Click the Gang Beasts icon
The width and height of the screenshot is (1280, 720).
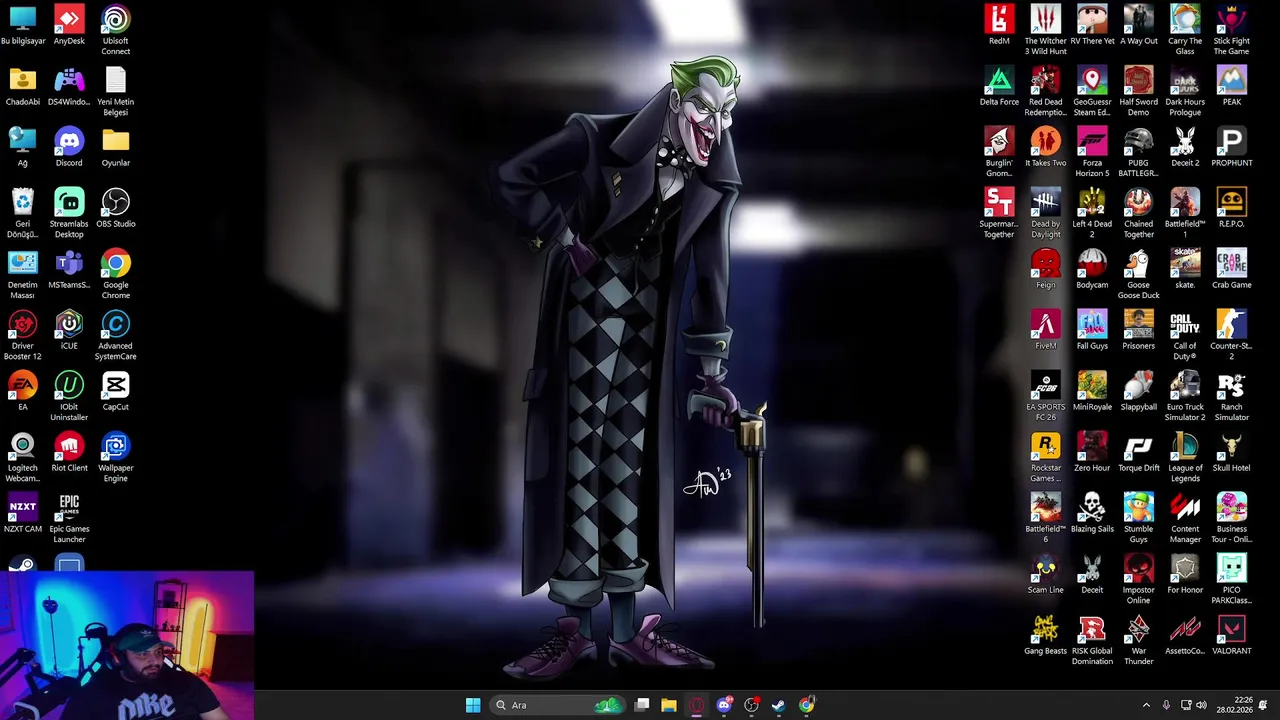[x=1045, y=635]
